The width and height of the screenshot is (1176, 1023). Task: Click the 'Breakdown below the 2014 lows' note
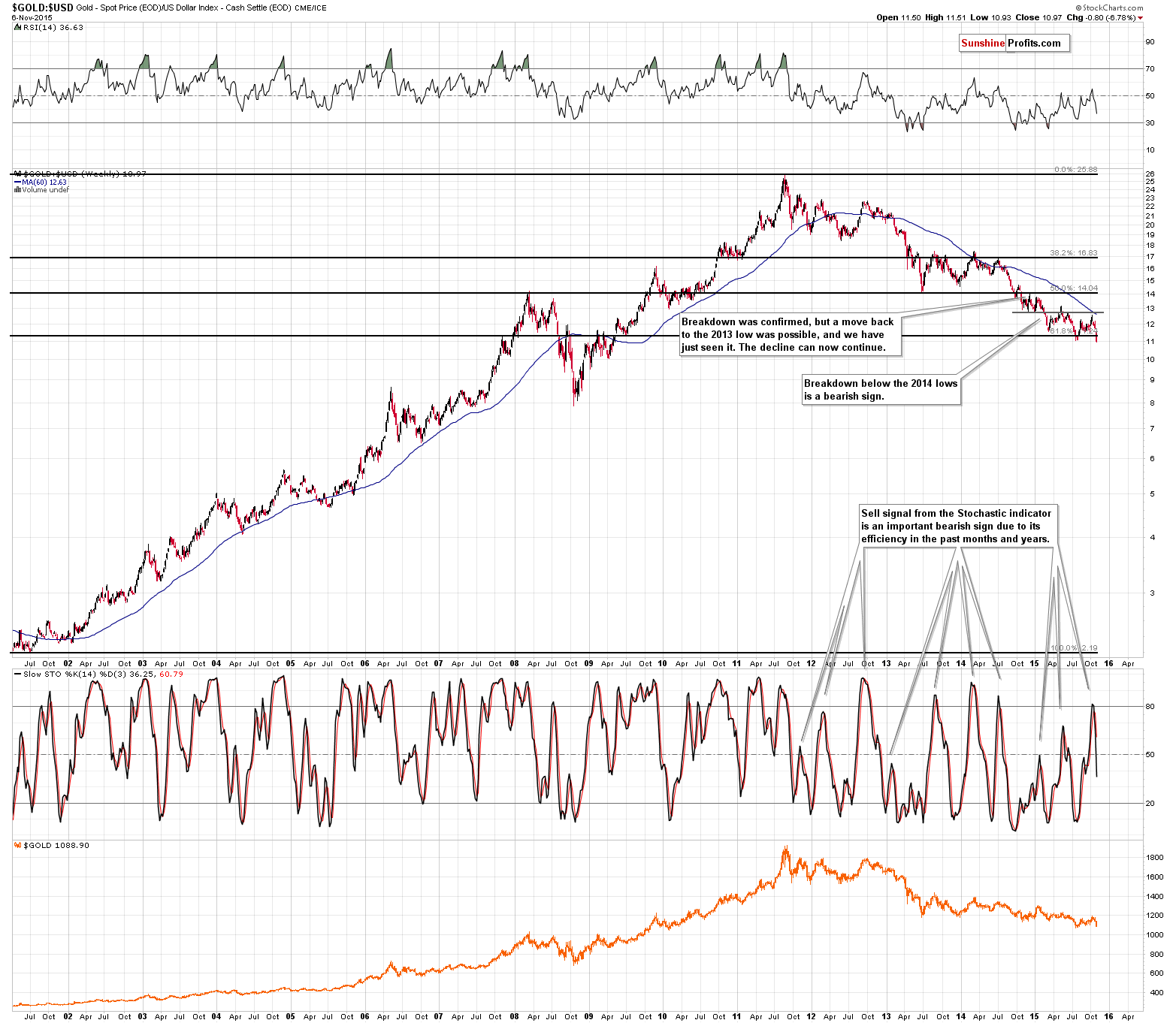click(x=881, y=390)
